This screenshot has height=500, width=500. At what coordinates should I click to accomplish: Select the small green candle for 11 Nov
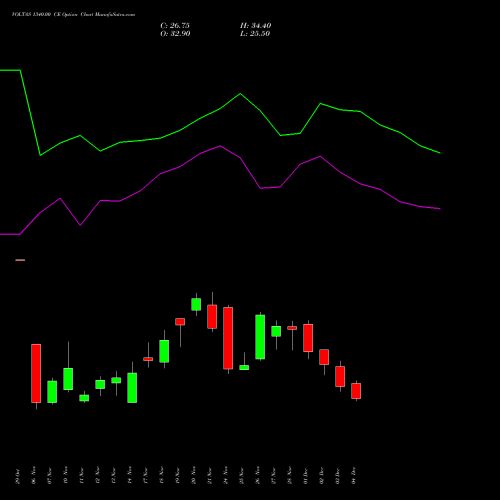[84, 398]
